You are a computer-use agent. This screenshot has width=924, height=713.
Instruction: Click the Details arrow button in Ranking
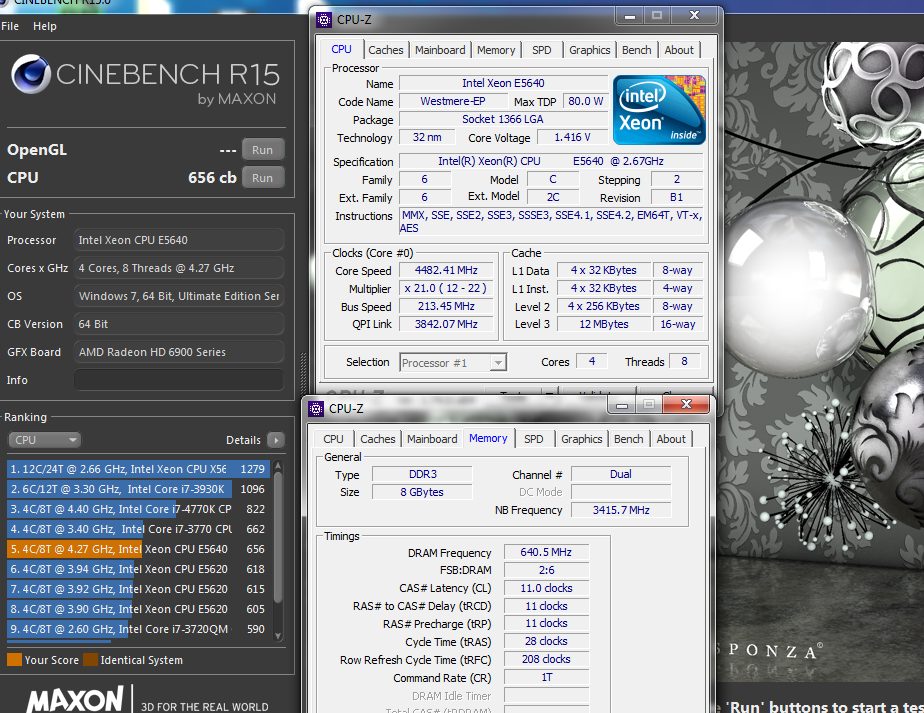[276, 440]
